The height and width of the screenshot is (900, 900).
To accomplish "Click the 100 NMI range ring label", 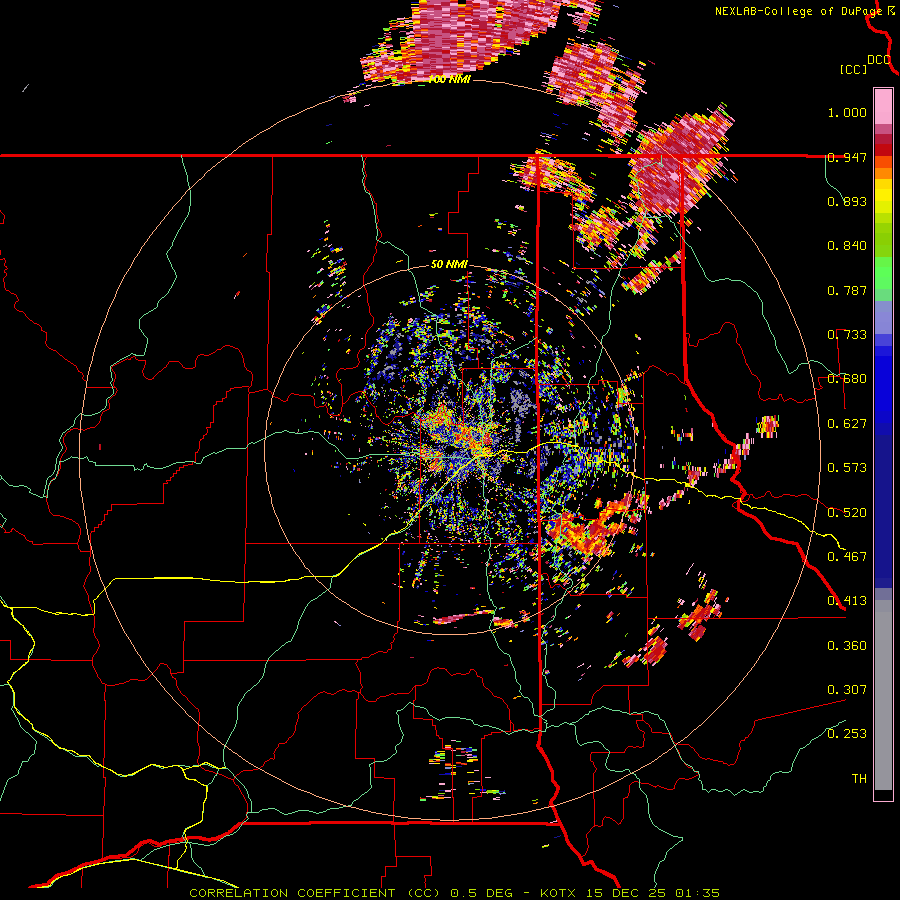I will [449, 79].
